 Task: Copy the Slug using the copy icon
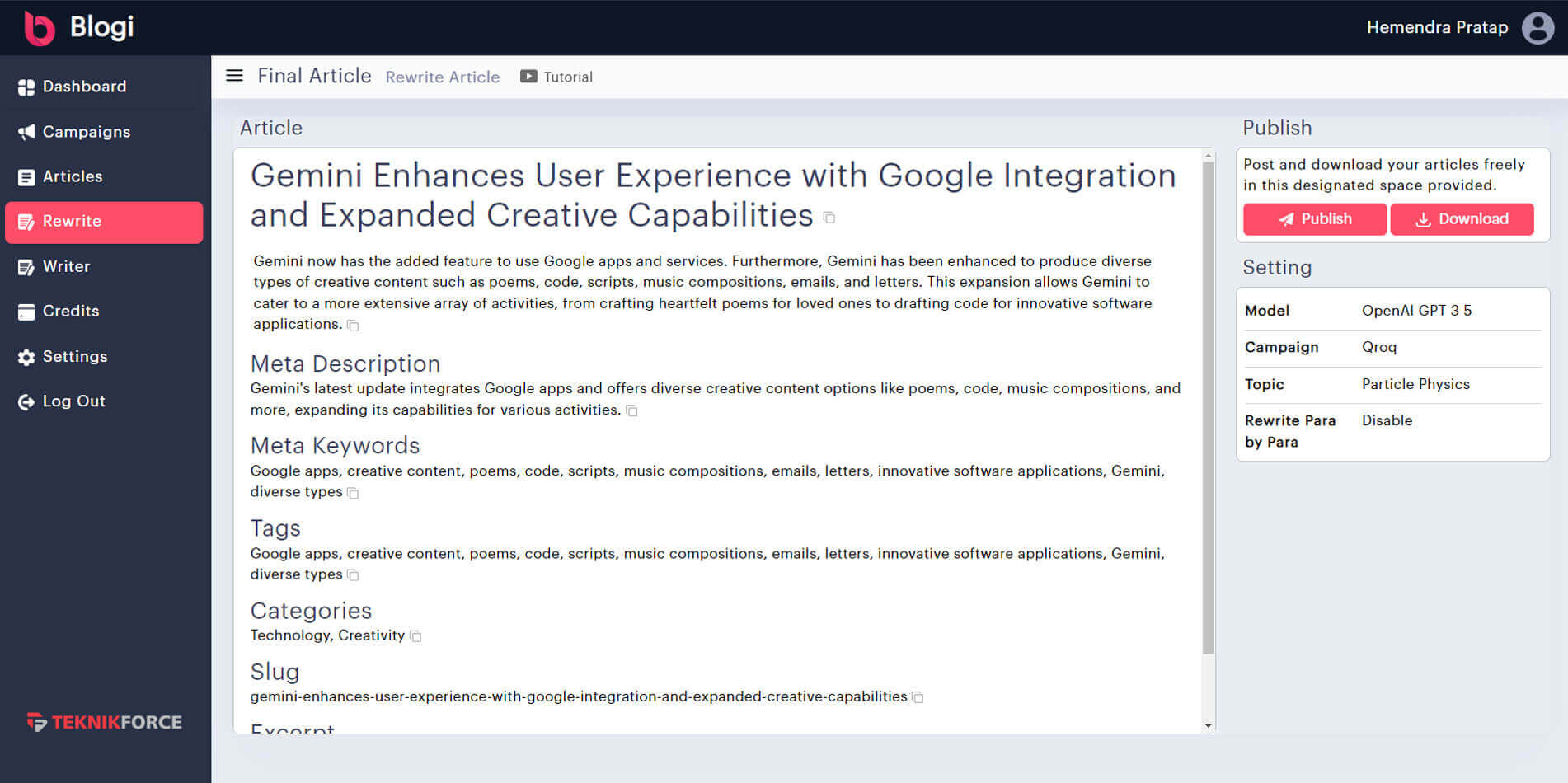[918, 697]
